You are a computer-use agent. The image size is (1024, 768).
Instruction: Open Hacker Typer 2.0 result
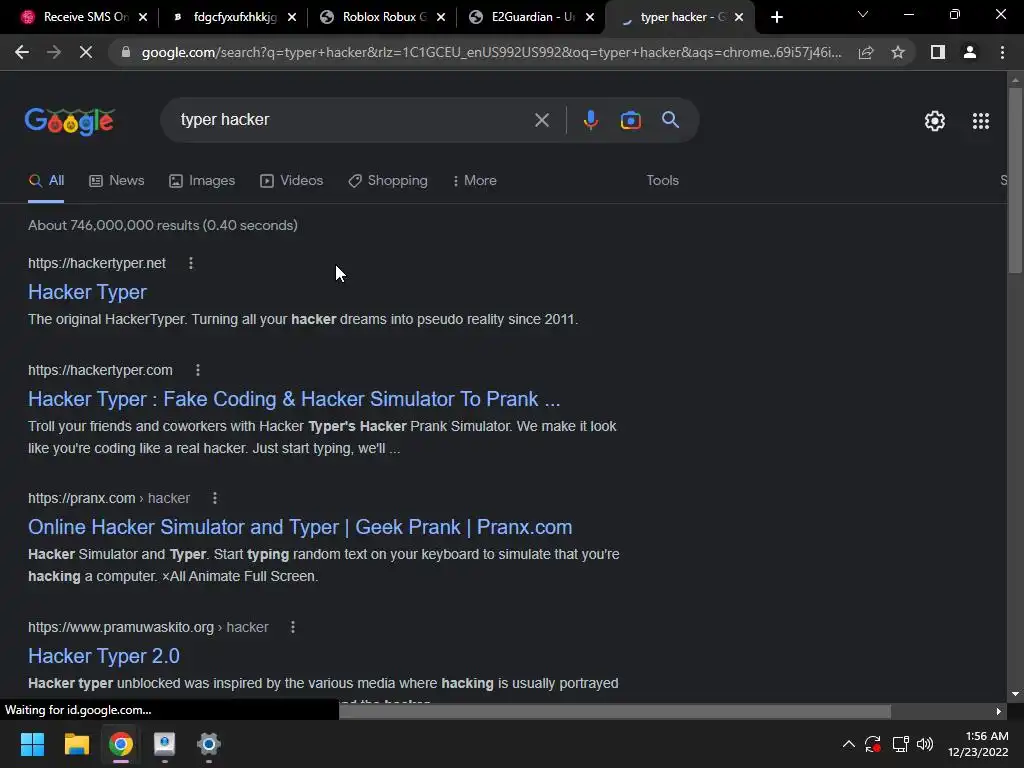[x=104, y=656]
